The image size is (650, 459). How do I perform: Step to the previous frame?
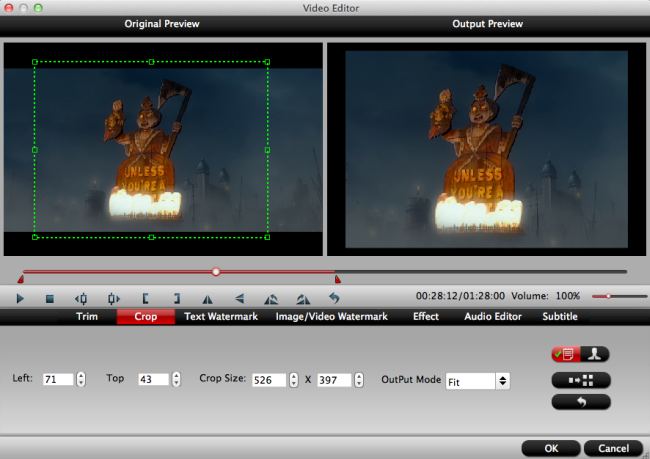point(81,299)
